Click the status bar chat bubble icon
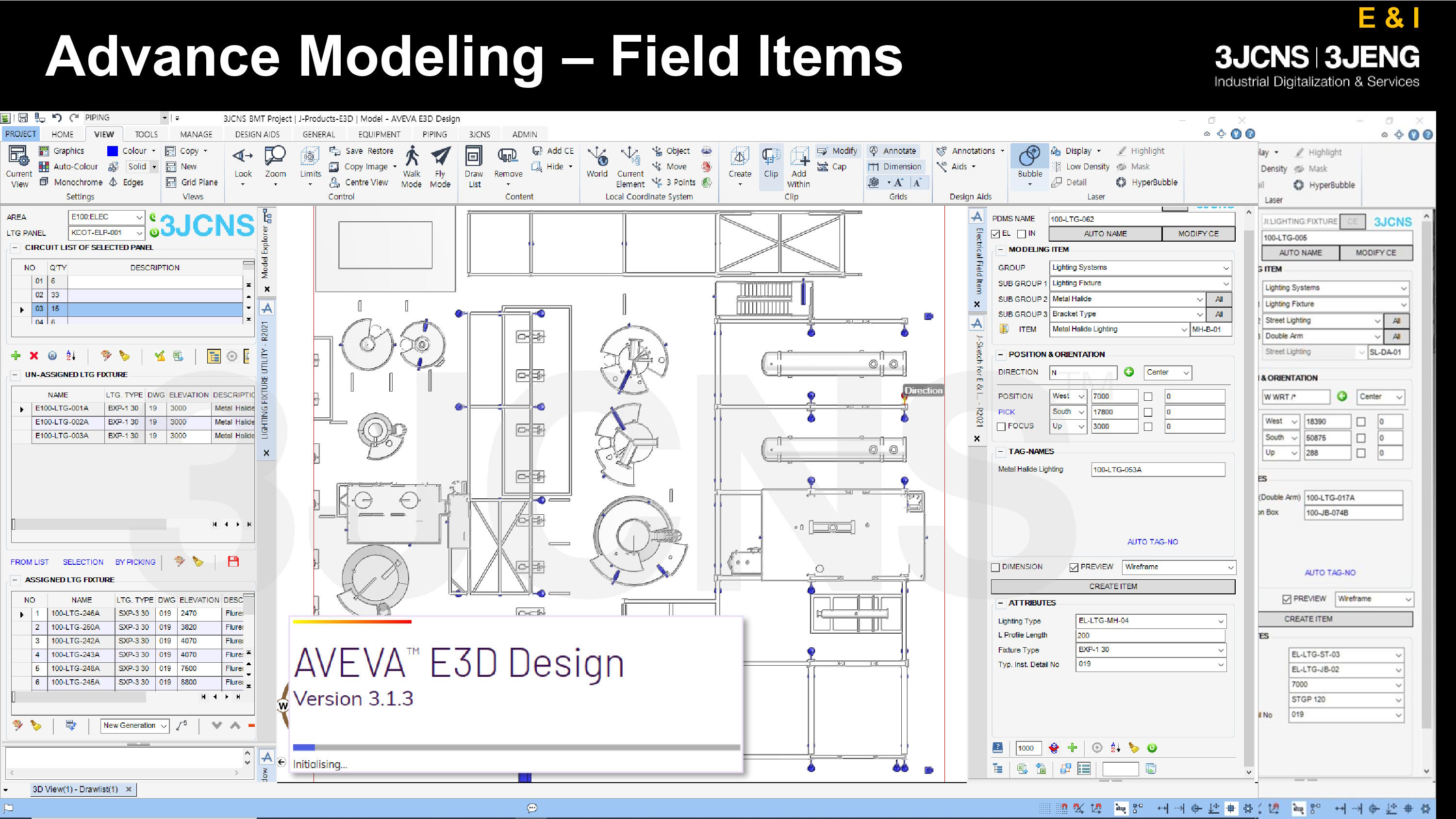Image resolution: width=1456 pixels, height=819 pixels. tap(532, 808)
